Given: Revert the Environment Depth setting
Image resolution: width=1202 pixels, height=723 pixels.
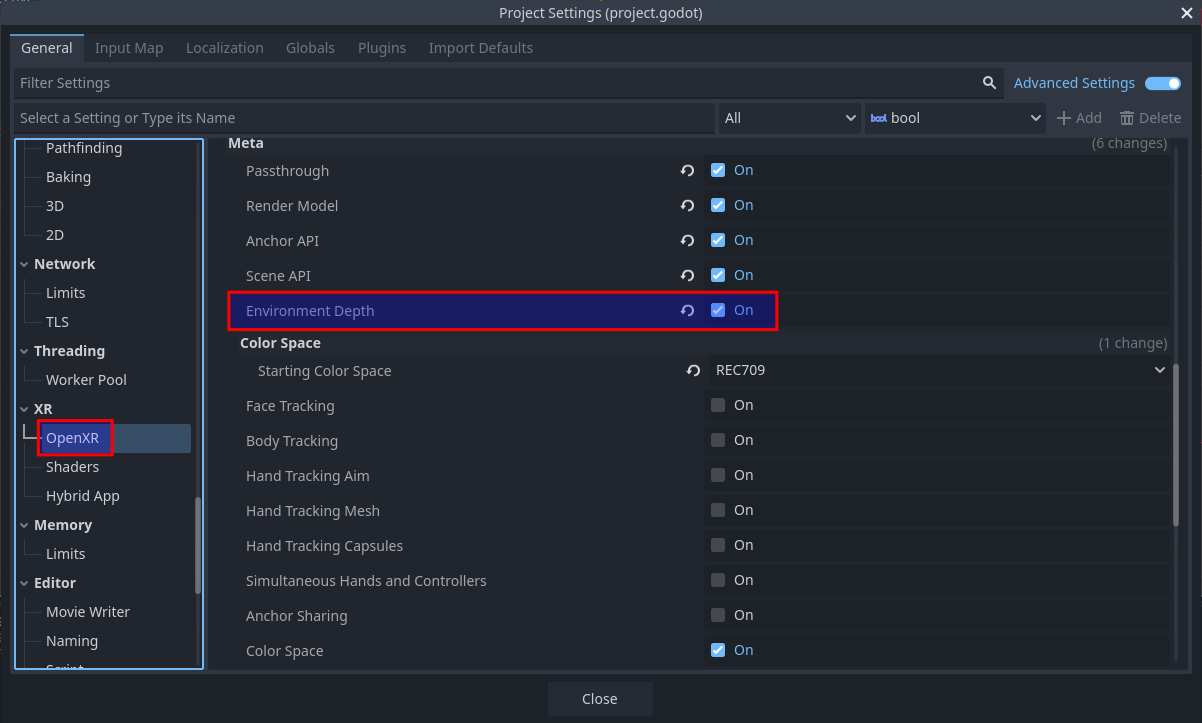Looking at the screenshot, I should [x=687, y=310].
